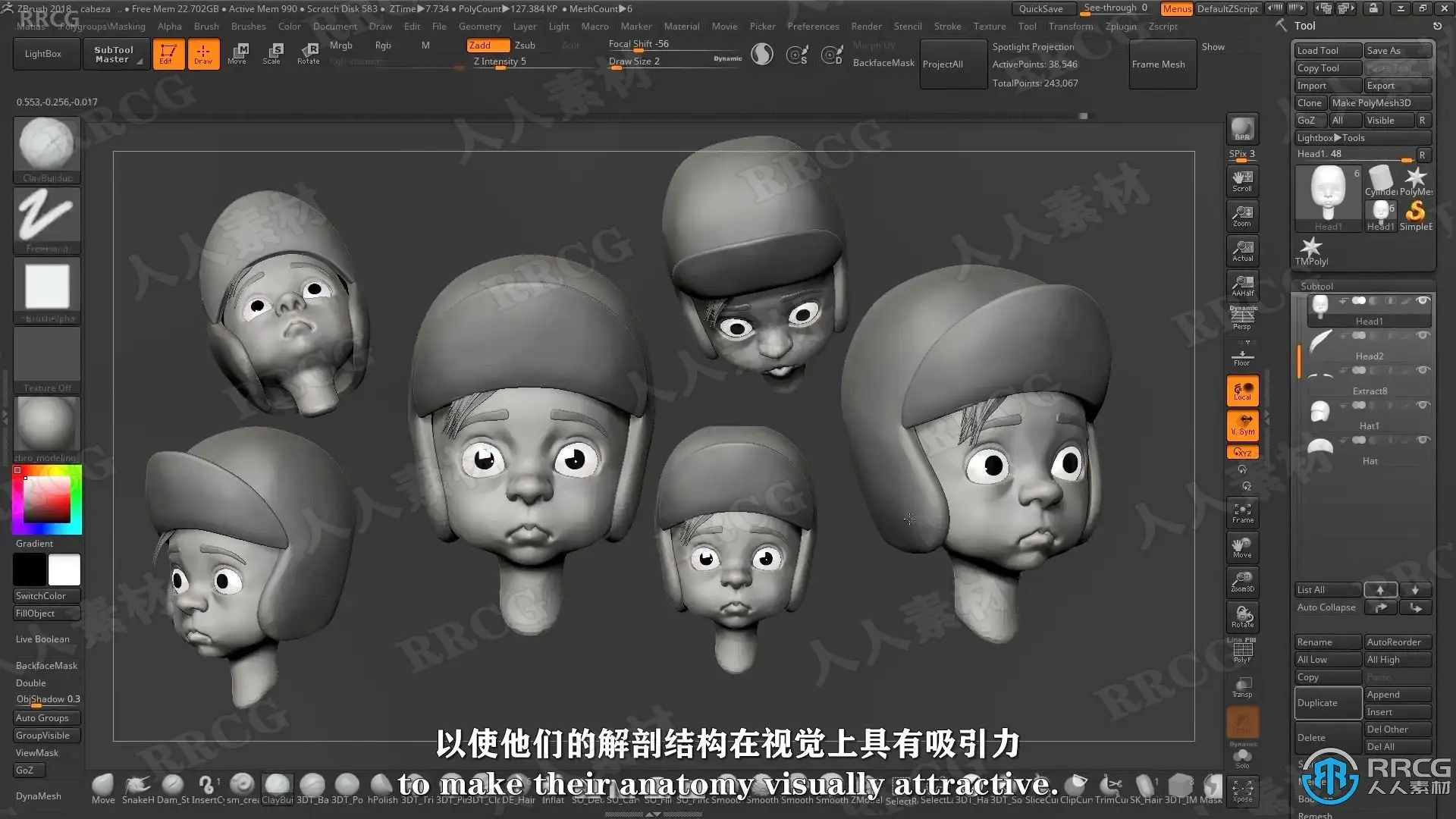Click the AAHalf zoom icon
This screenshot has height=819, width=1456.
[1242, 284]
